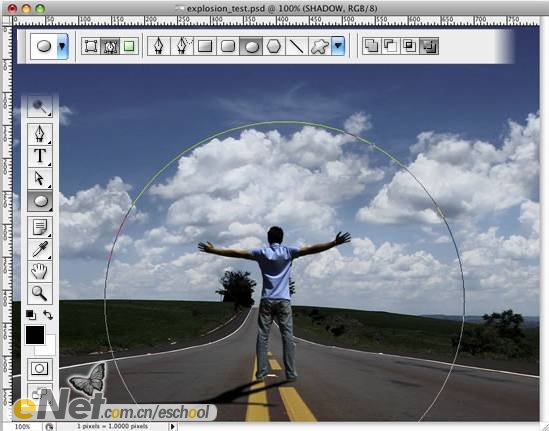
Task: Enable Intersect path areas mode
Action: tap(410, 46)
